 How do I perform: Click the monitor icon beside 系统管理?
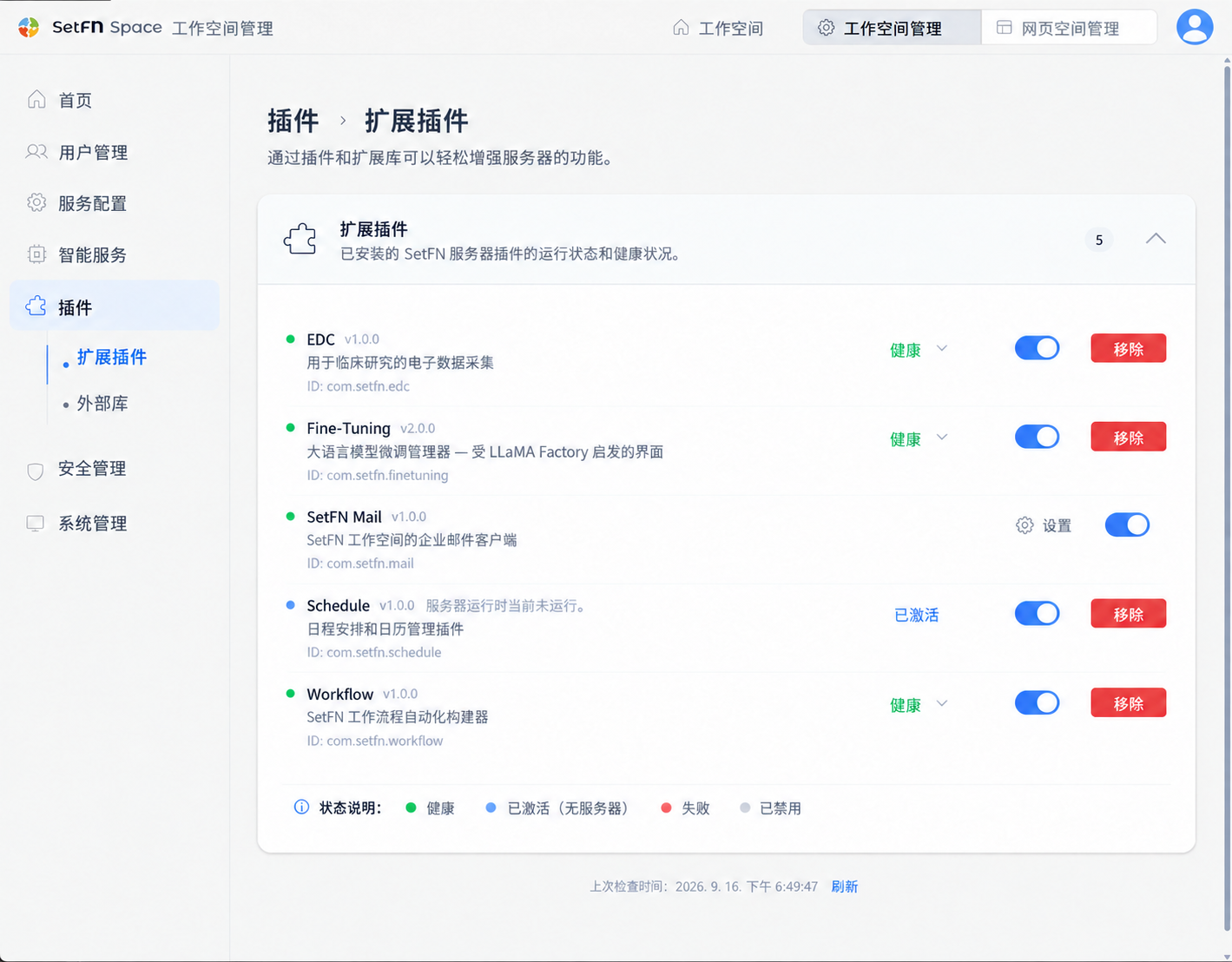click(x=36, y=524)
